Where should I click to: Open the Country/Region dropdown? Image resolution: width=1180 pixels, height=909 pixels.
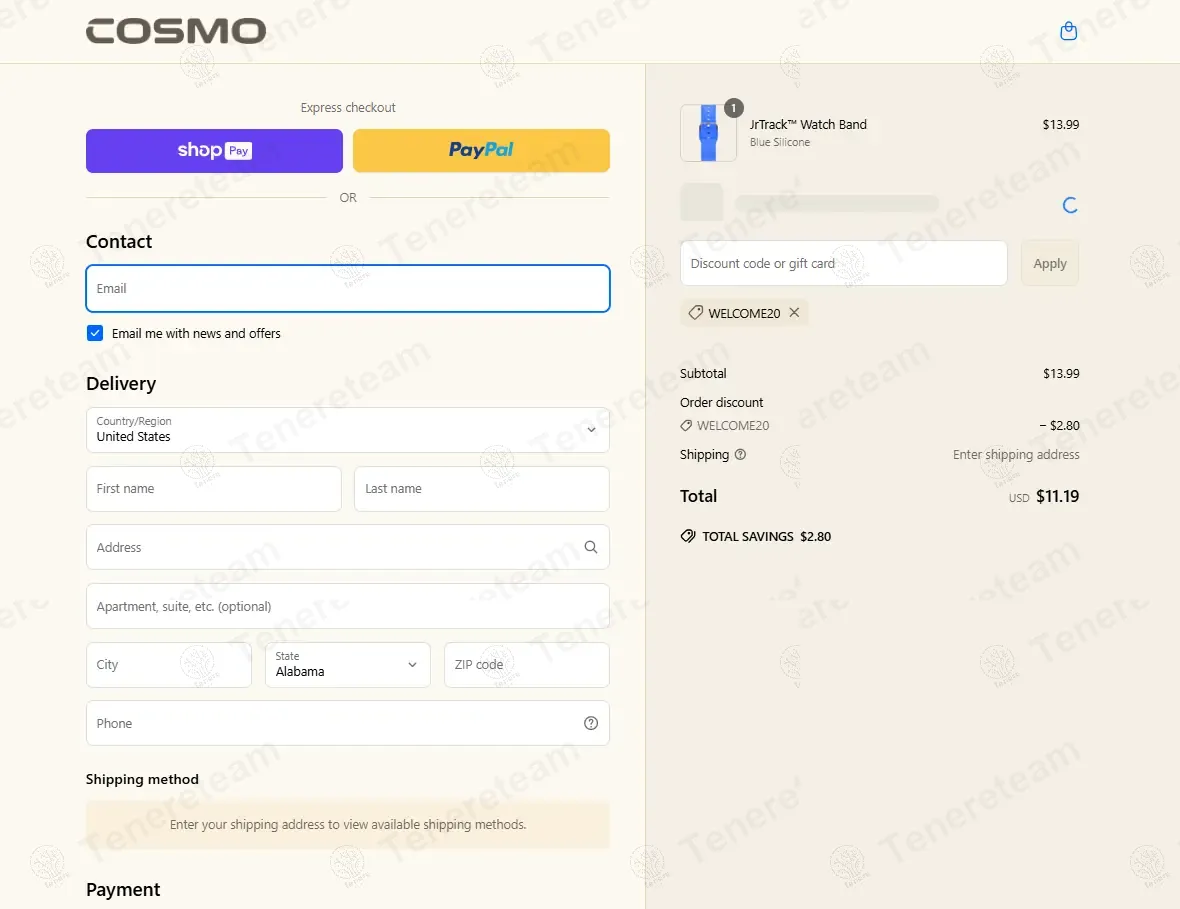point(347,430)
